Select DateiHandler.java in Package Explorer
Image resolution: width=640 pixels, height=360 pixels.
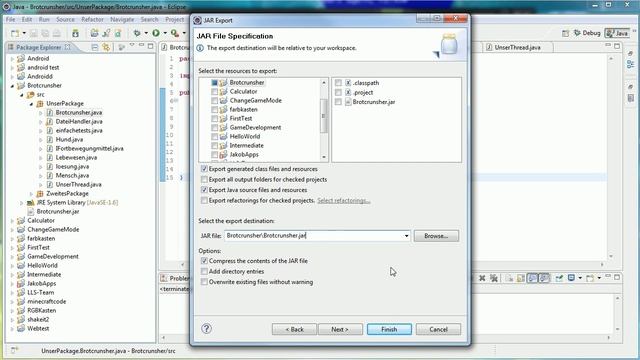79,122
